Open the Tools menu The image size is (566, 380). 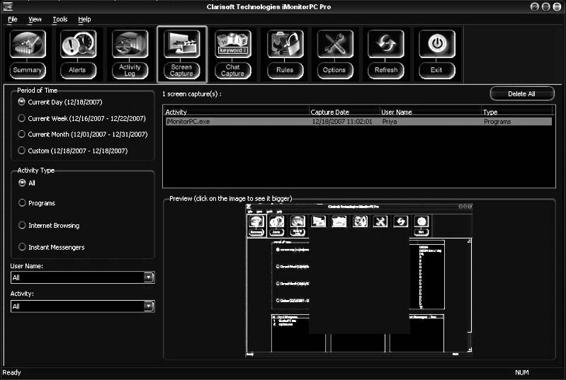click(60, 19)
